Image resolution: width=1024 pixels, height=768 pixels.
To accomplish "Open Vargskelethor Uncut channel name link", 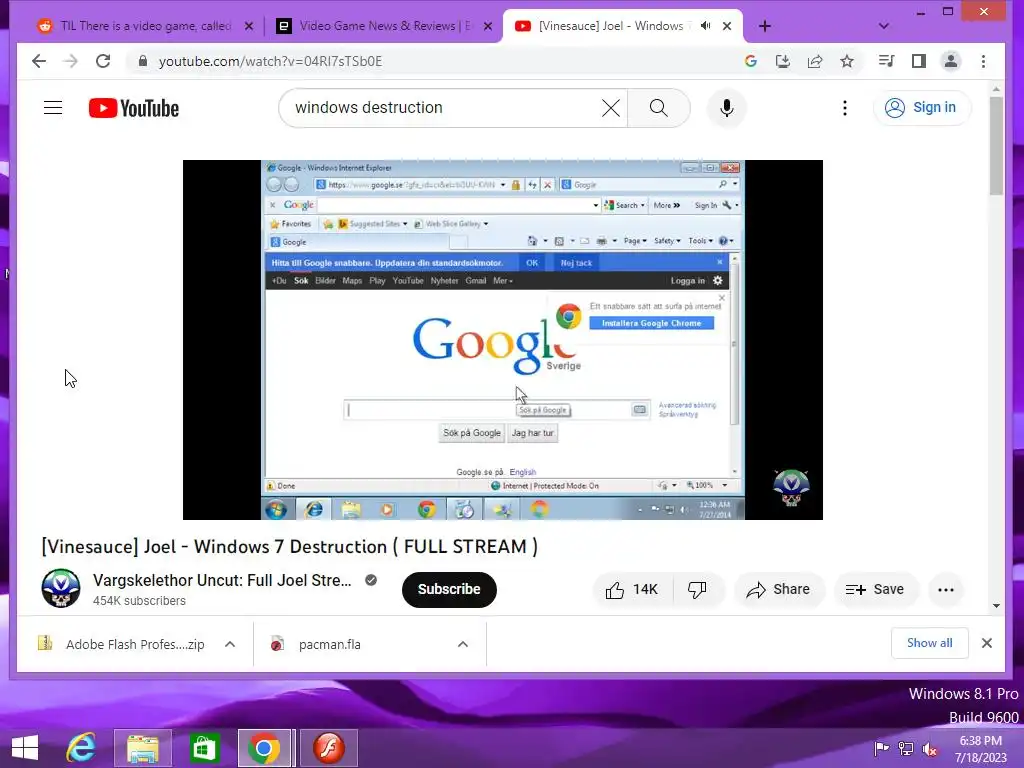I will [222, 581].
